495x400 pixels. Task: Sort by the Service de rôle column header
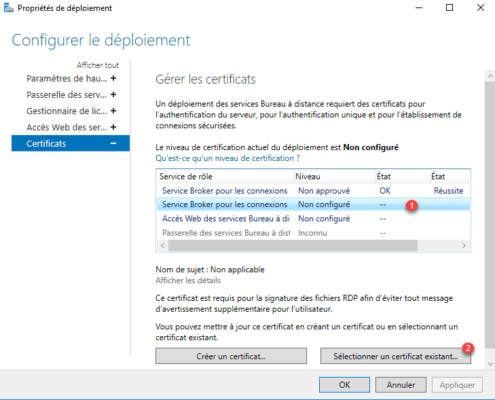[x=225, y=176]
